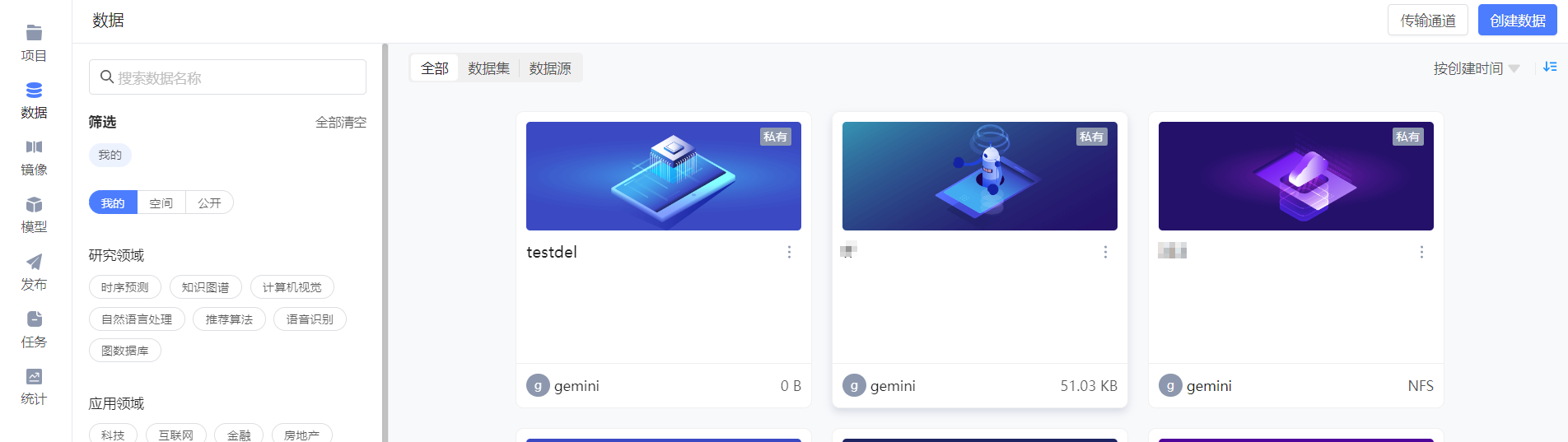Open the 模型 cube icon in sidebar
The width and height of the screenshot is (1568, 442).
pyautogui.click(x=34, y=204)
